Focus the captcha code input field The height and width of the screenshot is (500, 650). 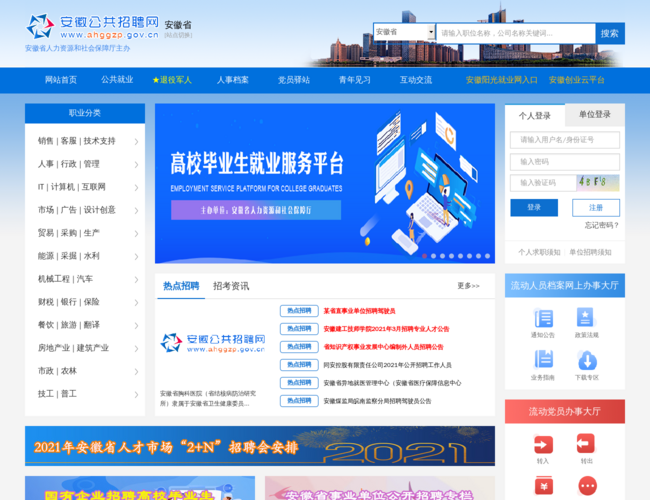(543, 183)
